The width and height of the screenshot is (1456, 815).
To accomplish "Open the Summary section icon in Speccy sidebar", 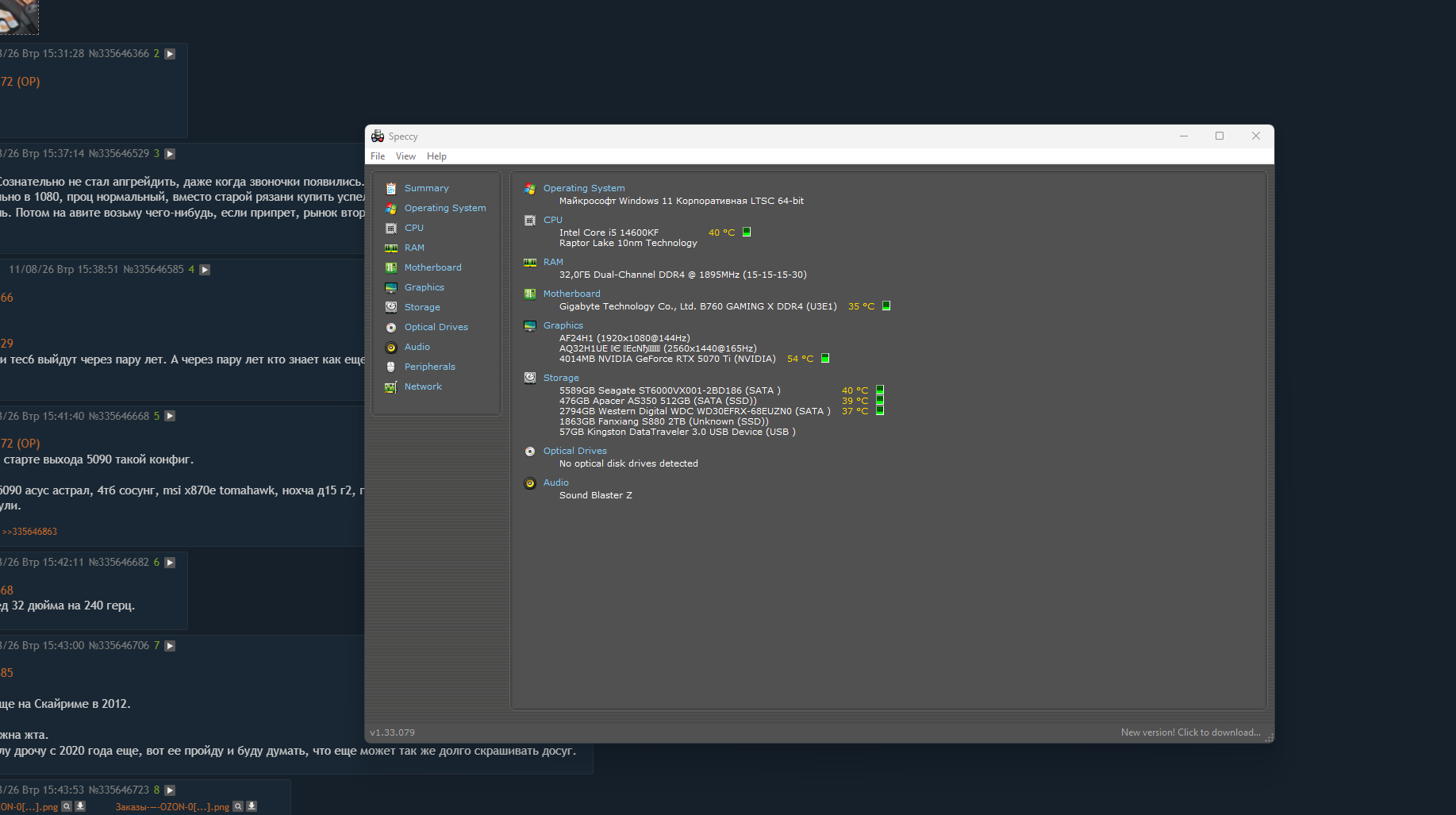I will tap(391, 189).
